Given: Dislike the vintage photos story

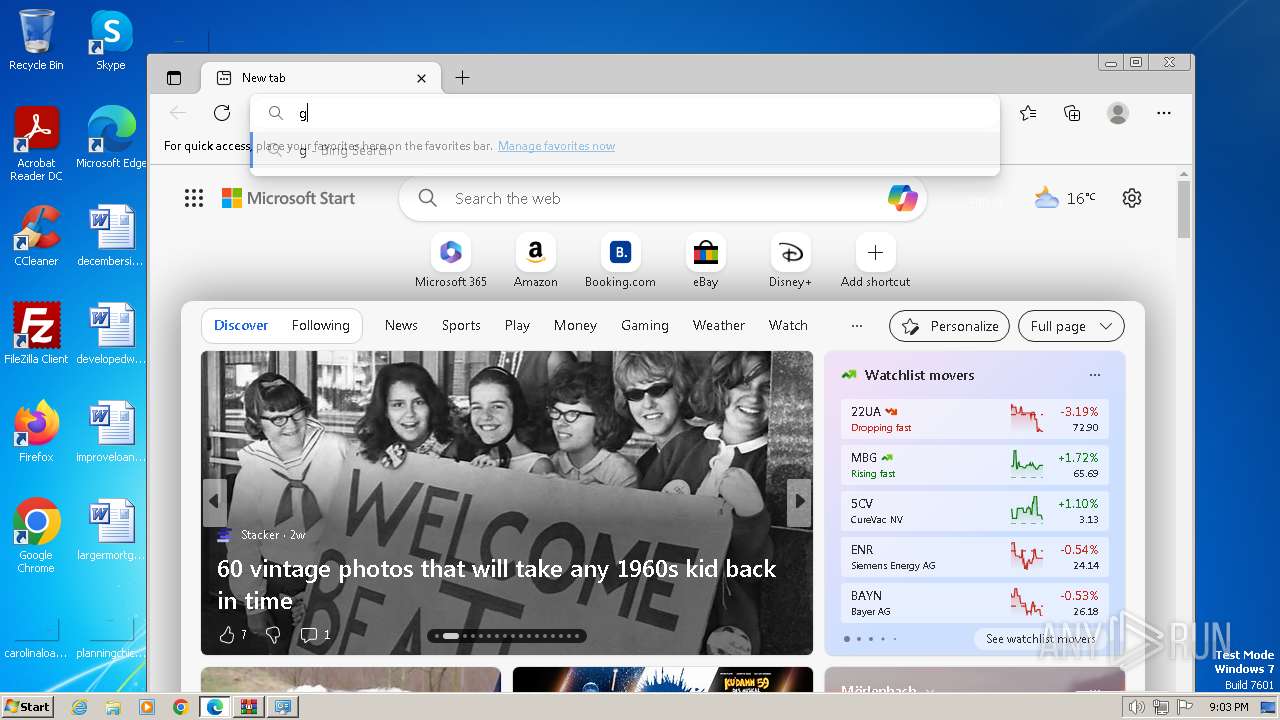Looking at the screenshot, I should click(x=273, y=635).
